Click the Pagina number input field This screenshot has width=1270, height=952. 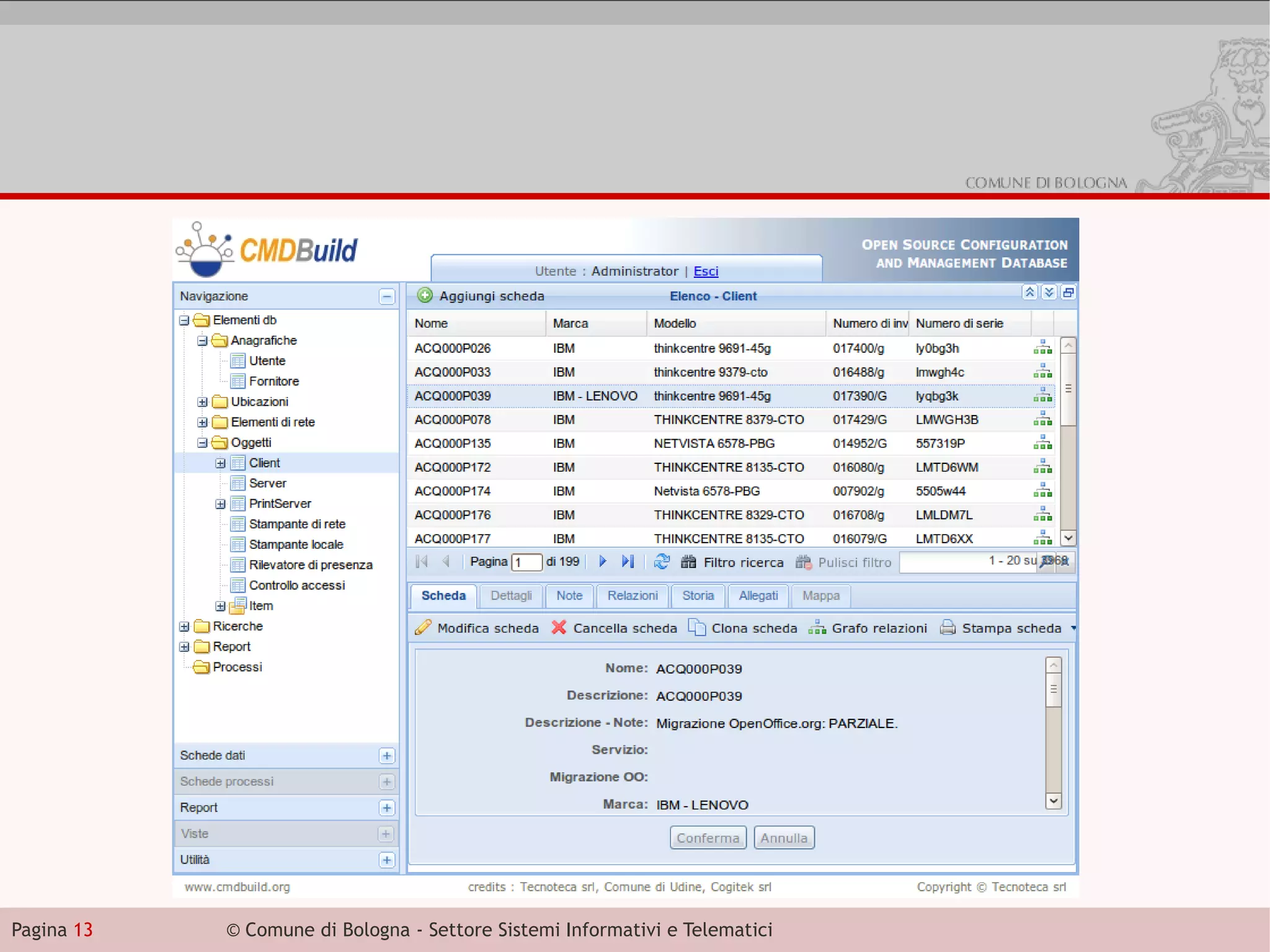tap(526, 563)
